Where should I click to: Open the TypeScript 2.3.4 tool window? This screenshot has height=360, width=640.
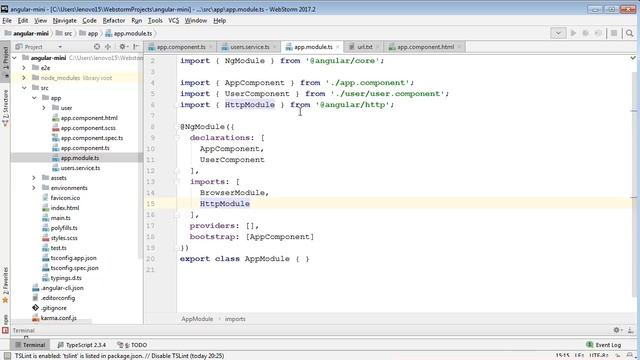82,345
